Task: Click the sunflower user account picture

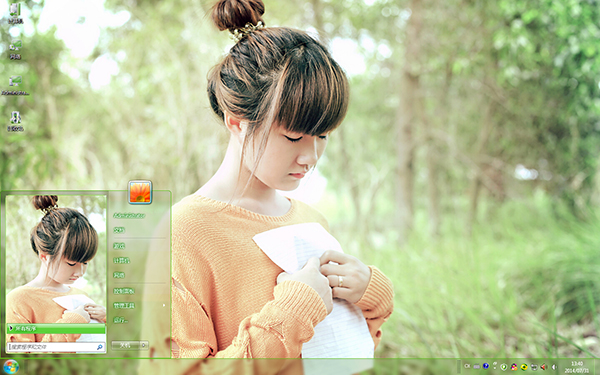Action: tap(140, 192)
